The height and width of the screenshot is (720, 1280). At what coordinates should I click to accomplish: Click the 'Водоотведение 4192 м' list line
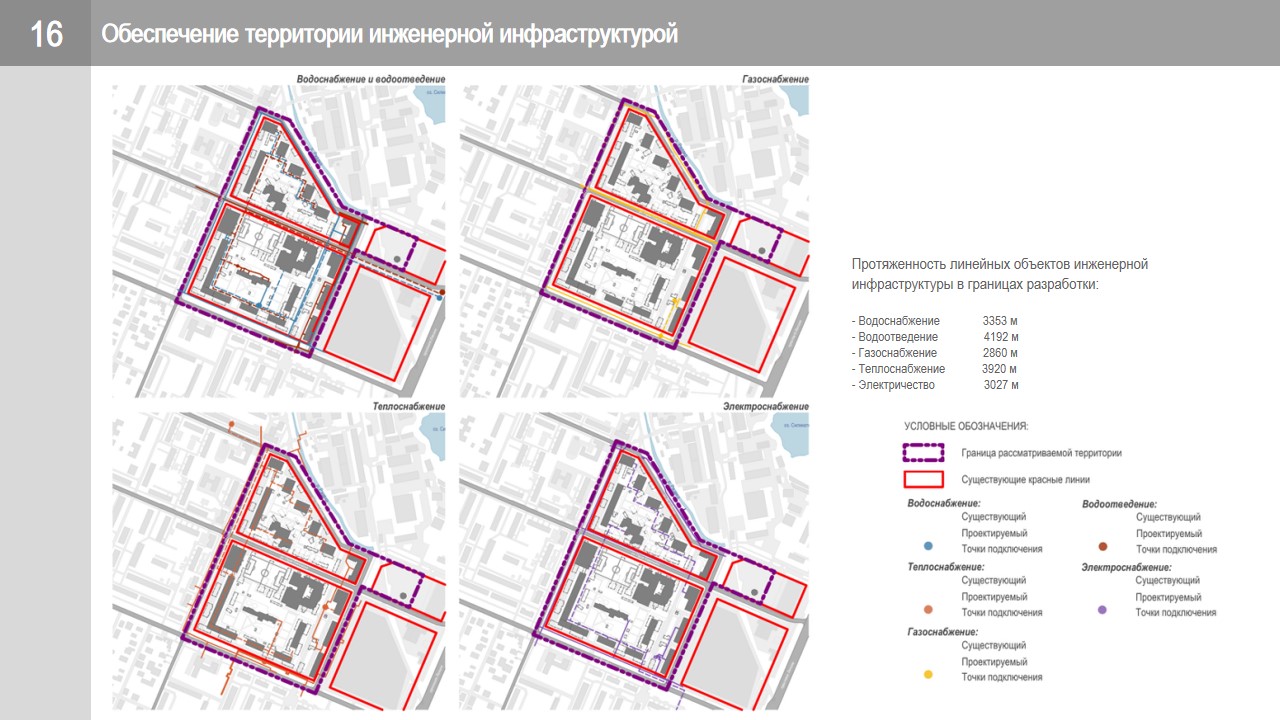pos(934,337)
